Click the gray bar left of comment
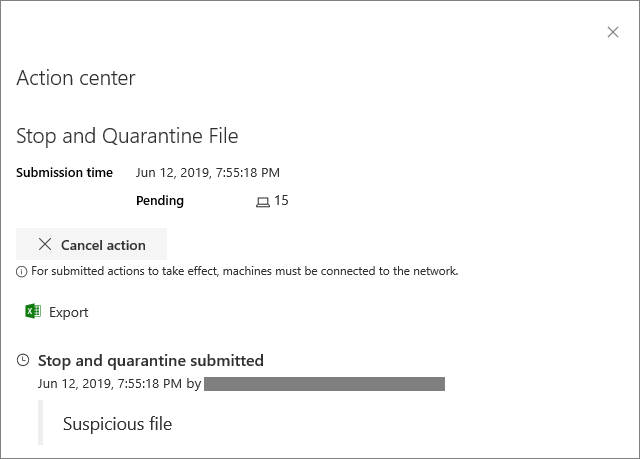The height and width of the screenshot is (459, 640). pyautogui.click(x=41, y=423)
